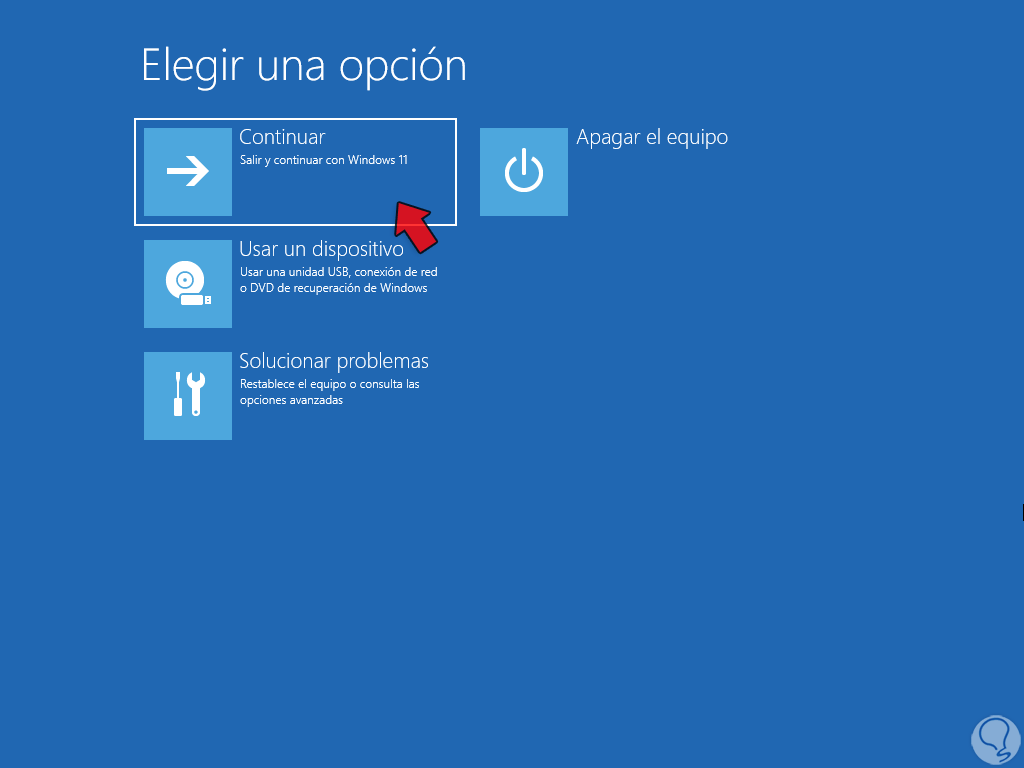Image resolution: width=1024 pixels, height=768 pixels.
Task: Click the screwdriver in the troubleshoot tile
Action: [x=178, y=394]
